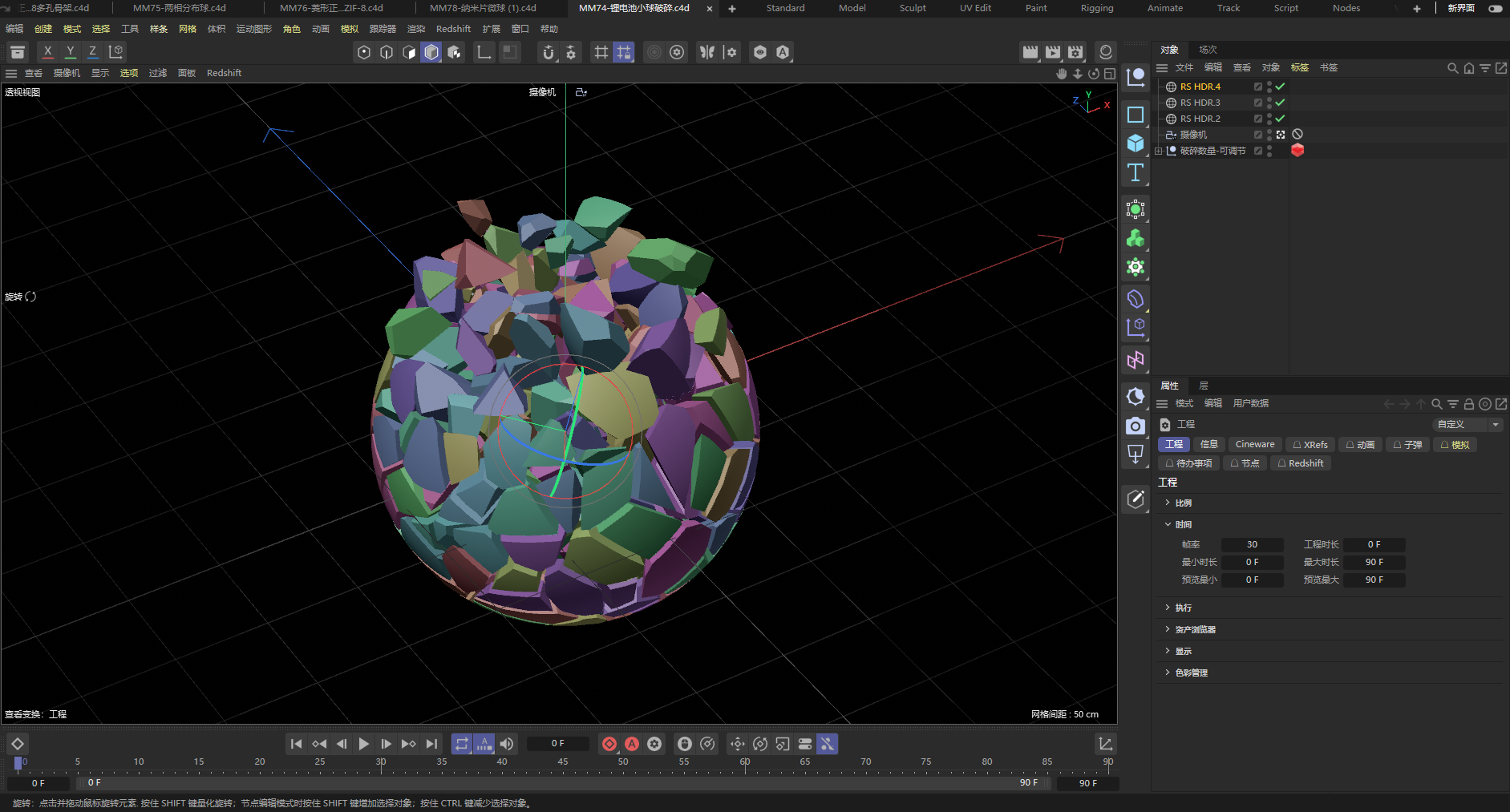Toggle the loop playback mode button
The image size is (1510, 812).
pyautogui.click(x=462, y=744)
